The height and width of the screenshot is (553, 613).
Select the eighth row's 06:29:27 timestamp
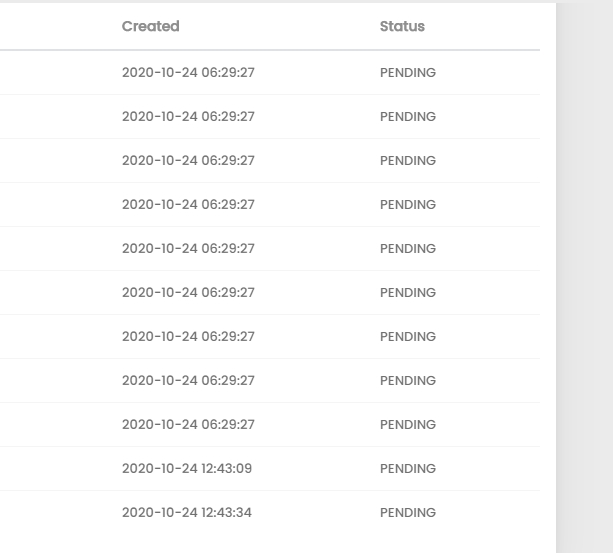[x=188, y=380]
